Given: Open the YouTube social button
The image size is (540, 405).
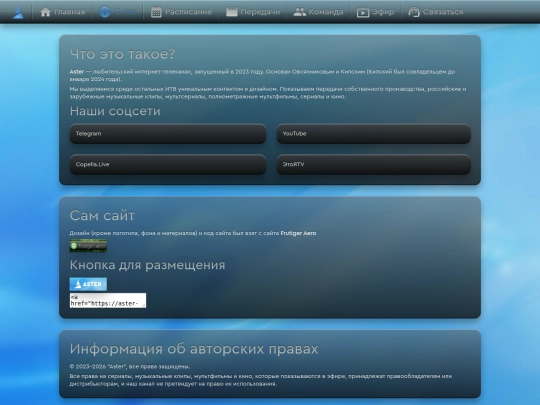Looking at the screenshot, I should point(374,134).
